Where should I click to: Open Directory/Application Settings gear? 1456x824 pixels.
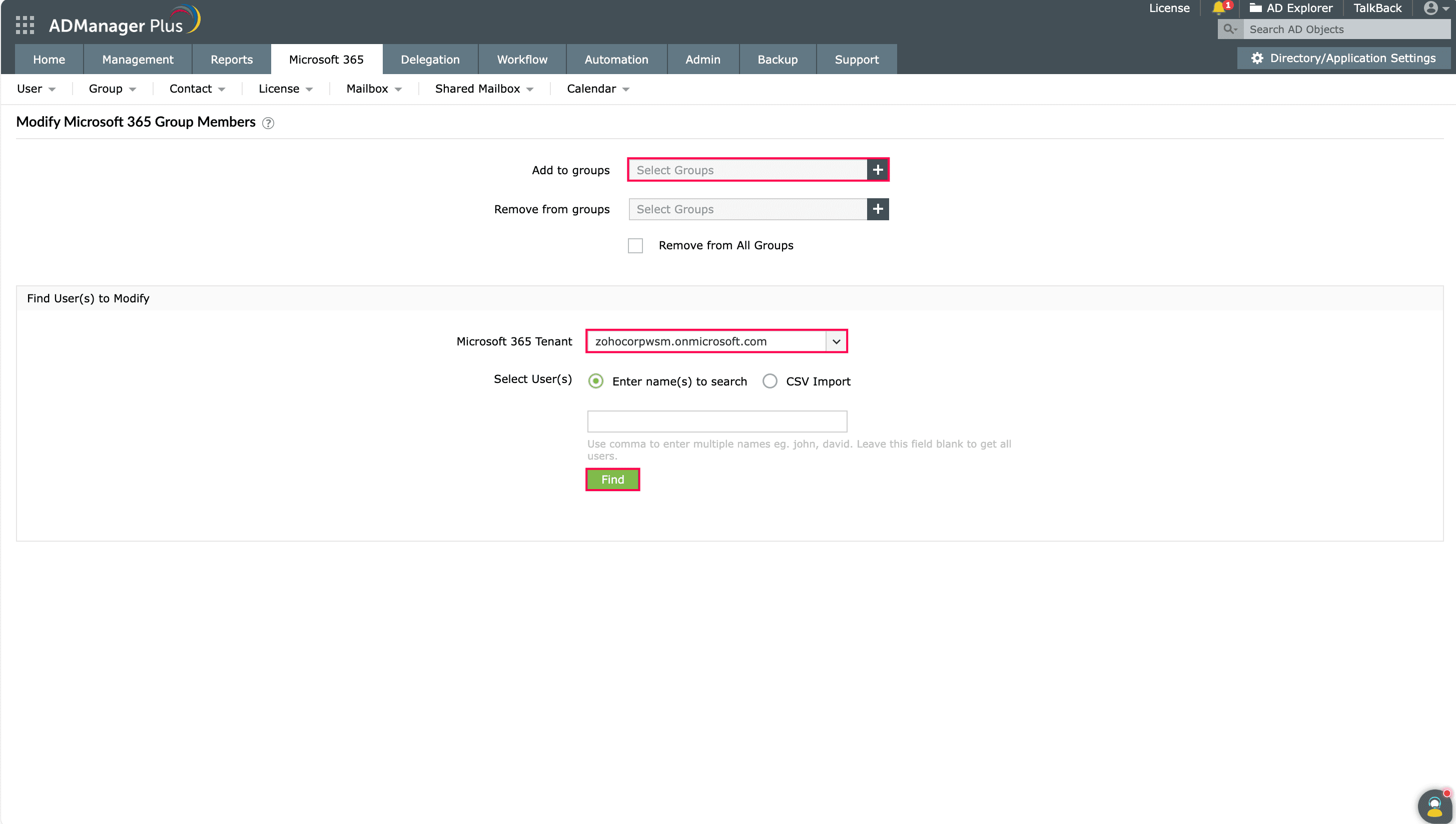pyautogui.click(x=1257, y=58)
